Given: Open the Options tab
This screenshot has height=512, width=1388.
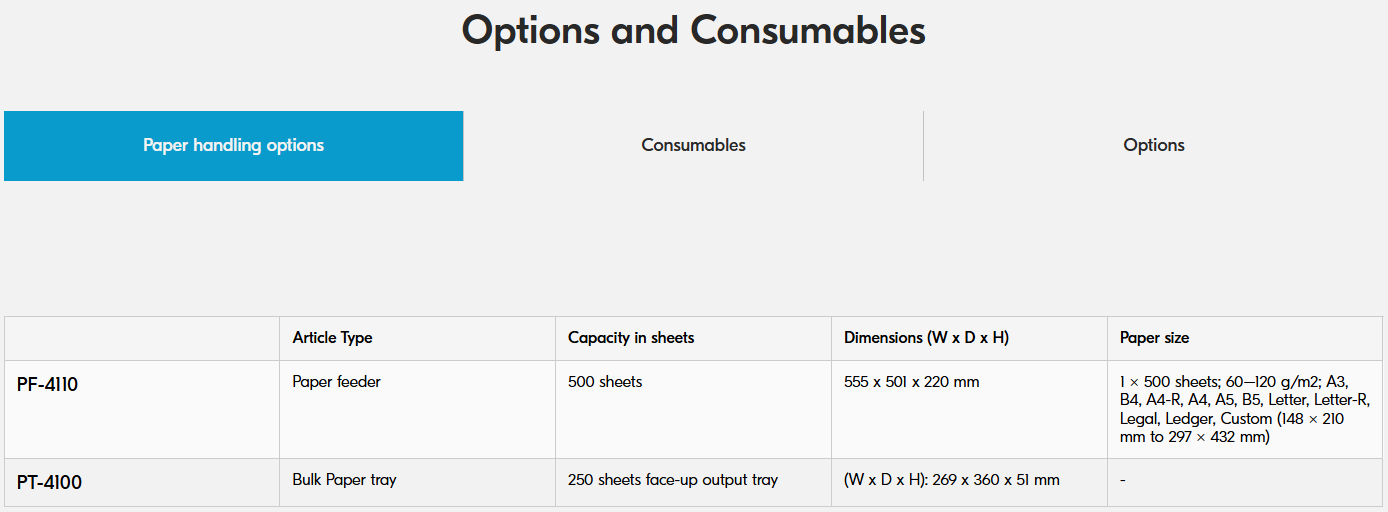Looking at the screenshot, I should (1153, 146).
